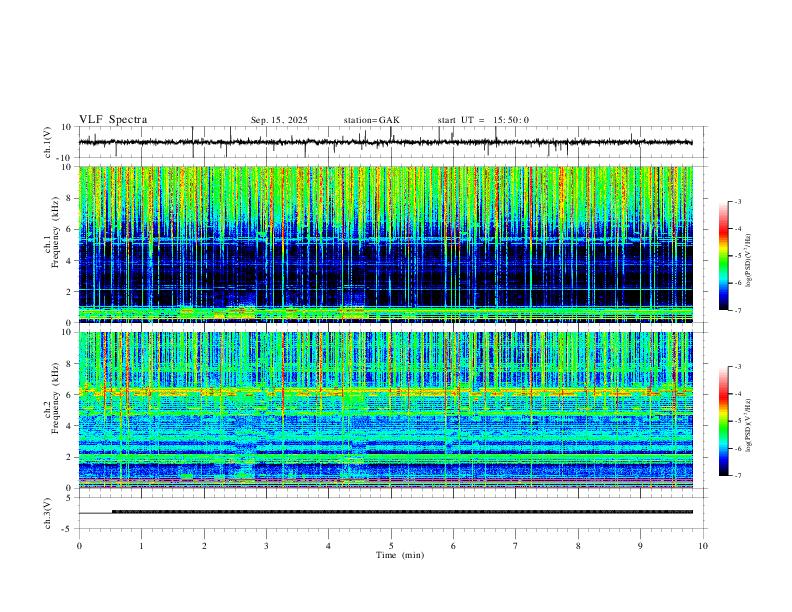Viewport: 792px width, 612px height.
Task: Click the ch.2 'Frequency (kHz)' axis label
Action: click(x=55, y=398)
